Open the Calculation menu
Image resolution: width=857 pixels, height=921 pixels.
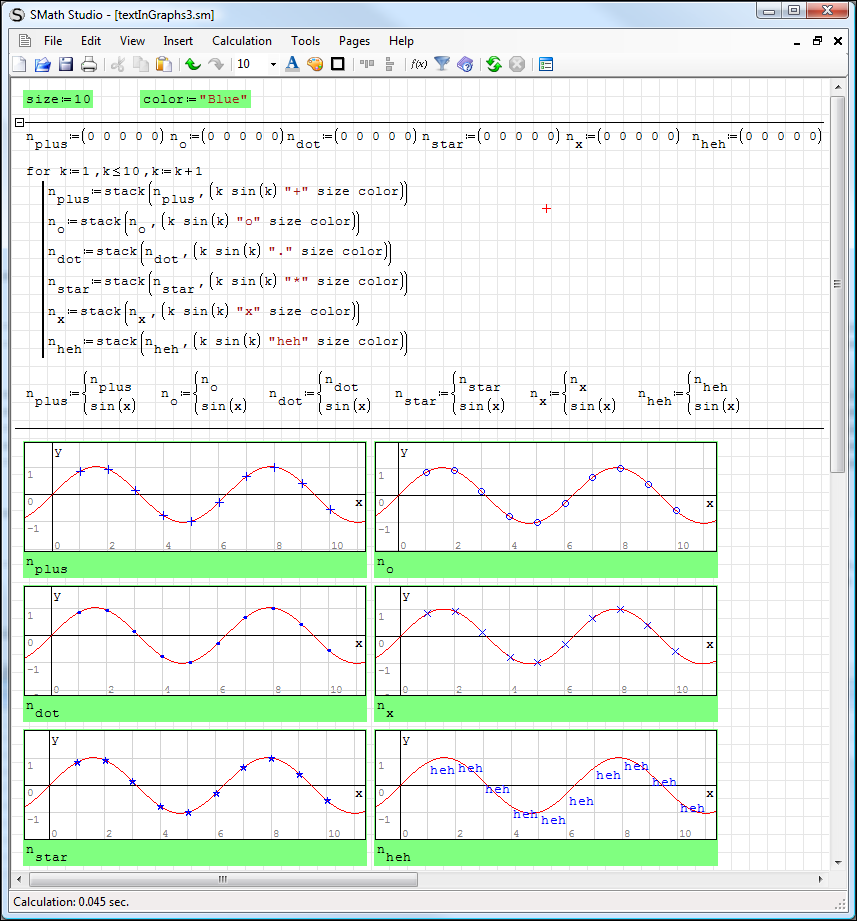coord(241,41)
